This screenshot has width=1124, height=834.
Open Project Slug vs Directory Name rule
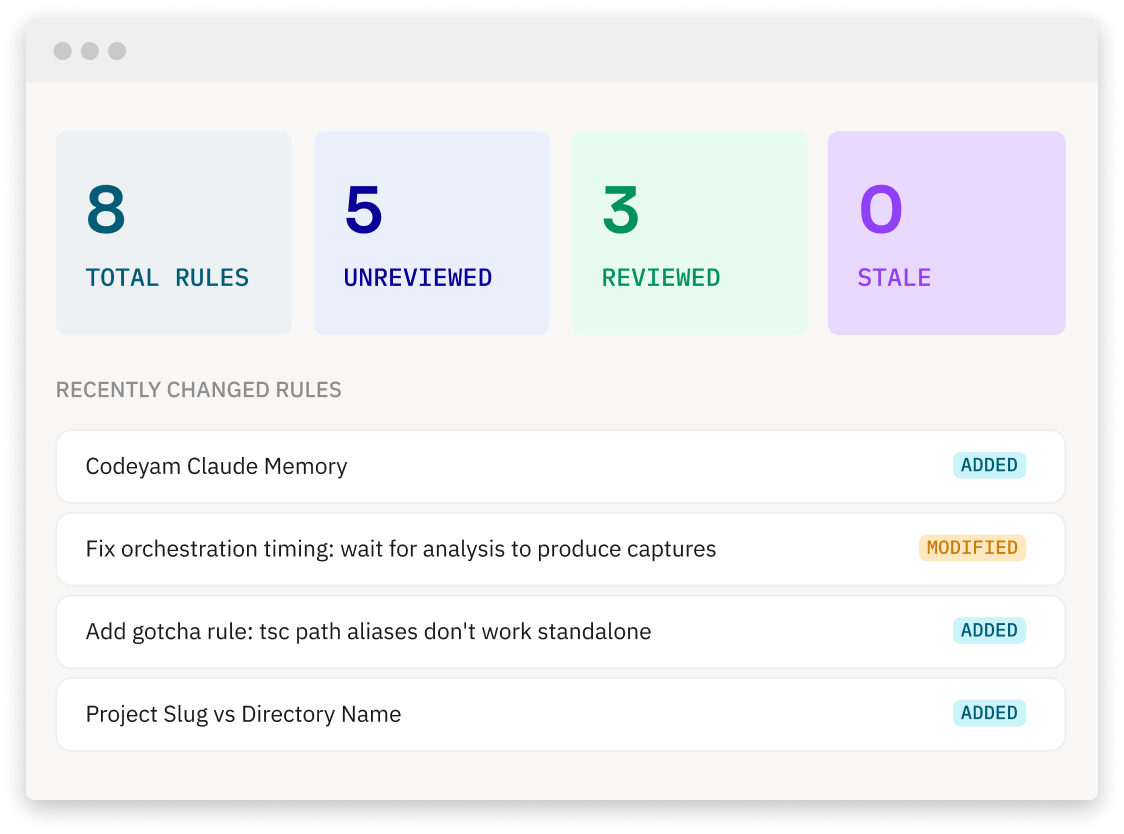pyautogui.click(x=243, y=714)
